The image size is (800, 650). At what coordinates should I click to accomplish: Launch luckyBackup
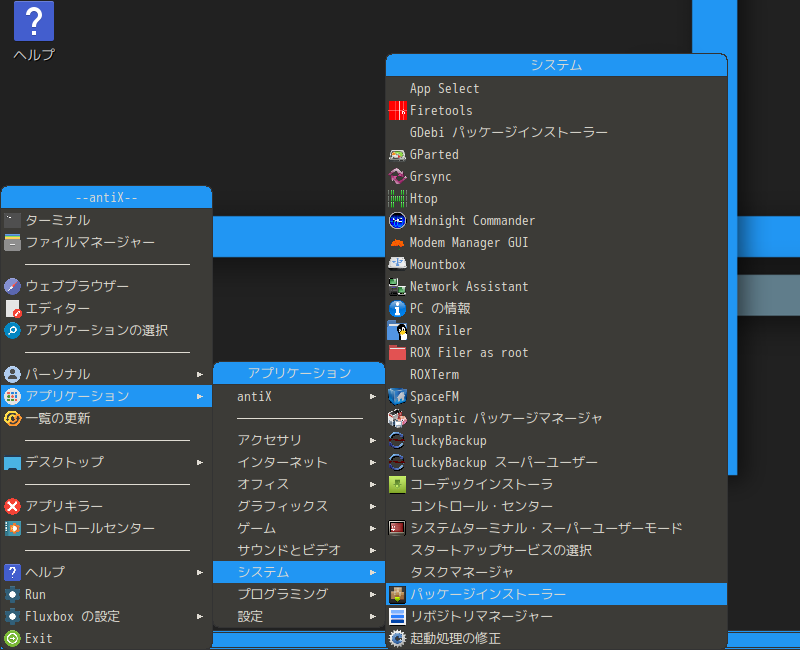coord(557,440)
